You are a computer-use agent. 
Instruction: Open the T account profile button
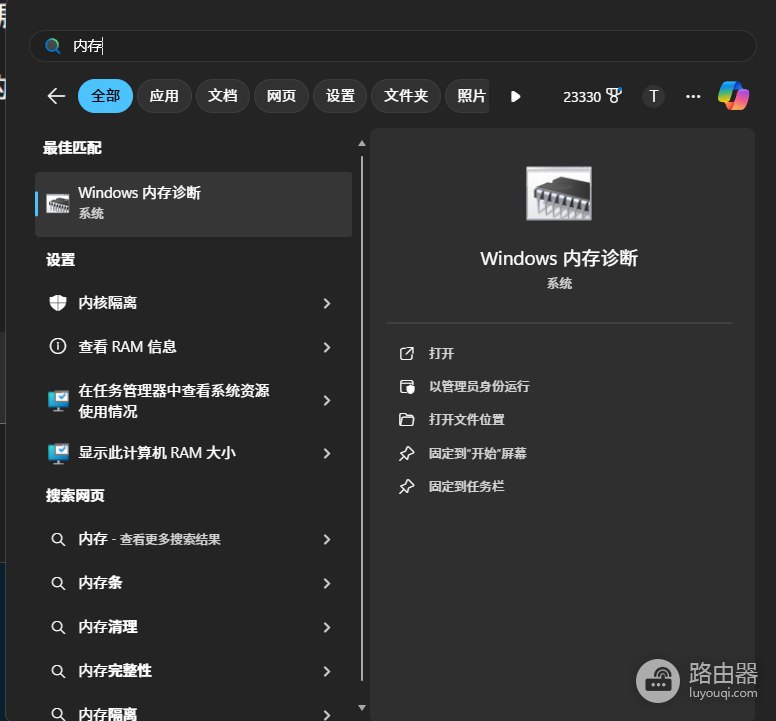[653, 96]
